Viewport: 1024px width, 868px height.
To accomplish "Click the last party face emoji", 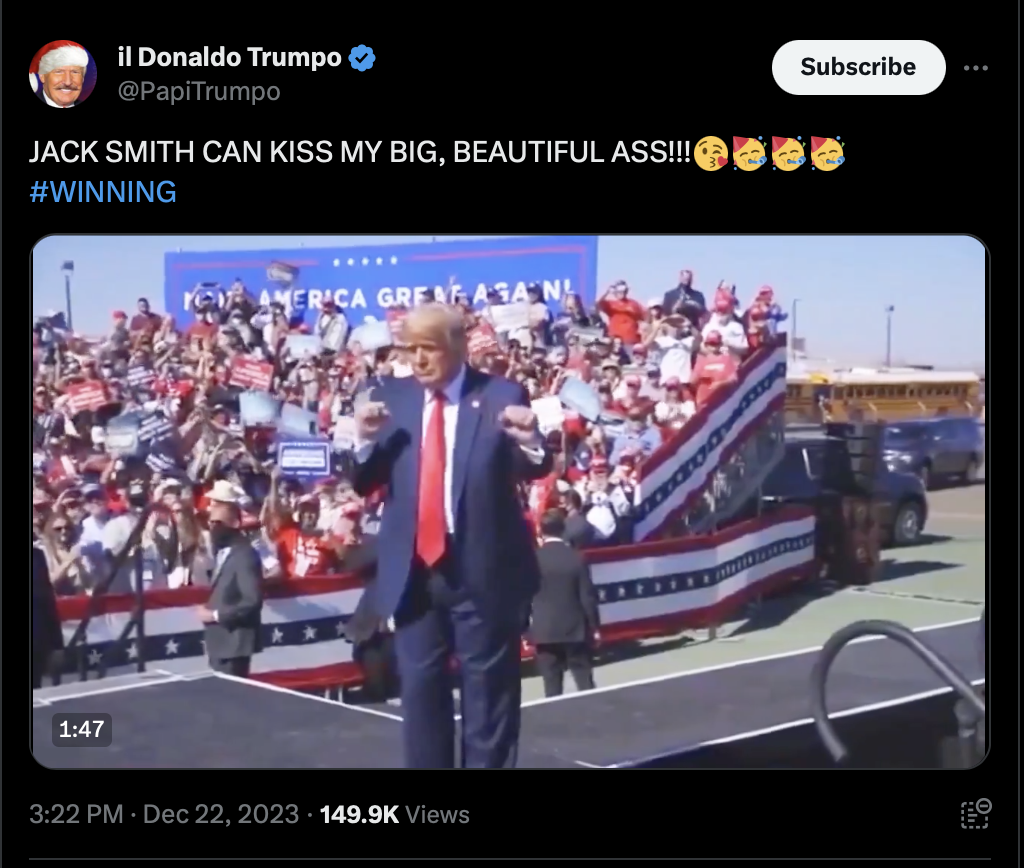I will [x=827, y=153].
